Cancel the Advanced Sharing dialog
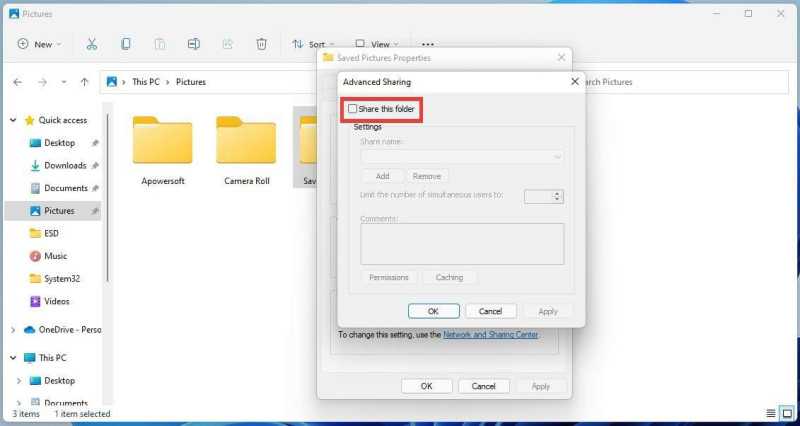The image size is (800, 426). click(x=491, y=311)
